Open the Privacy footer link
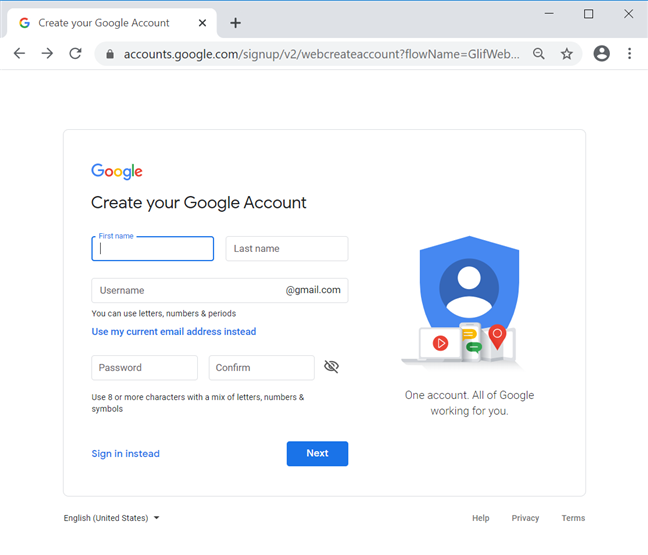The width and height of the screenshot is (648, 555). 525,518
